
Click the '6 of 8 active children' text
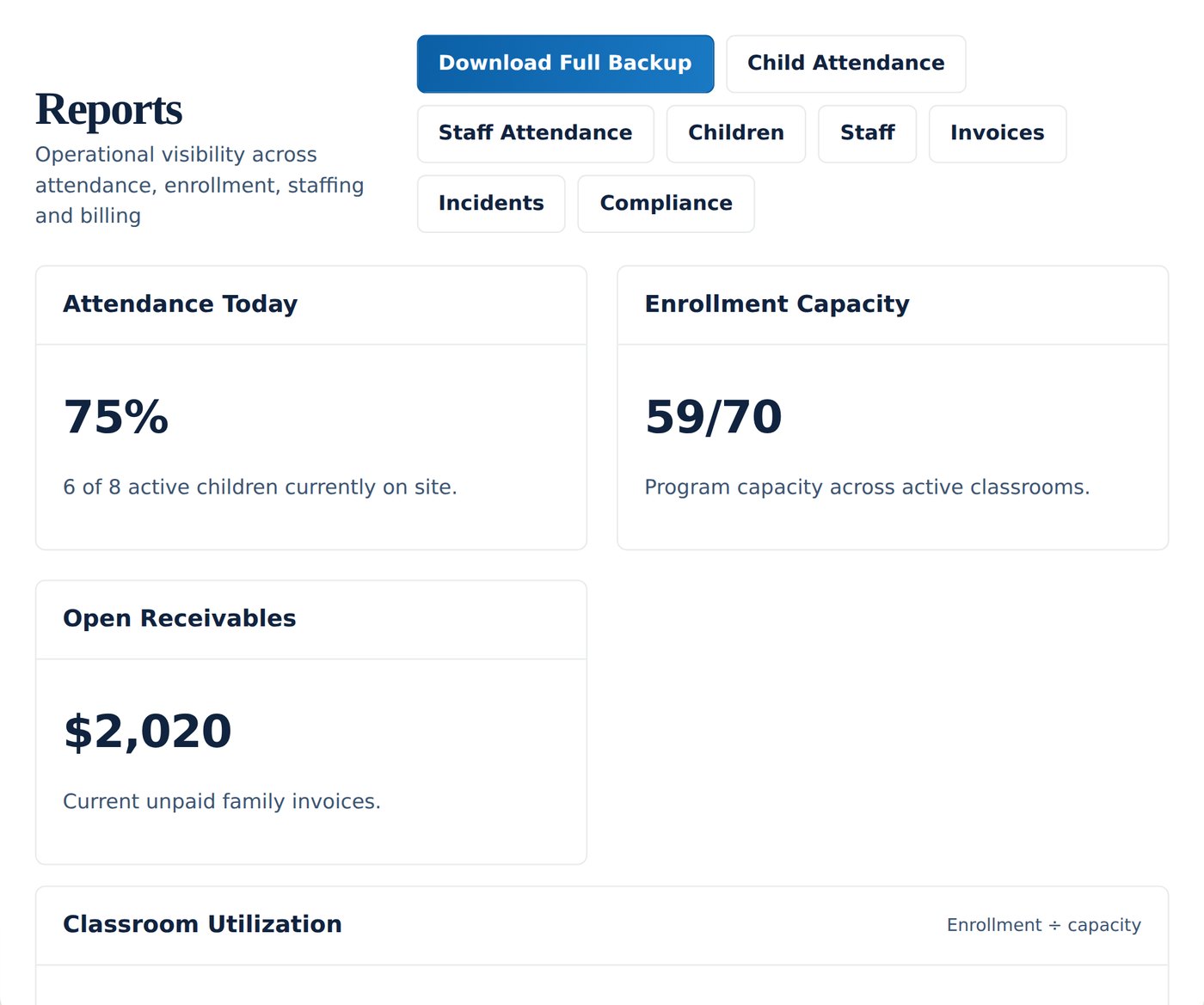pyautogui.click(x=260, y=487)
